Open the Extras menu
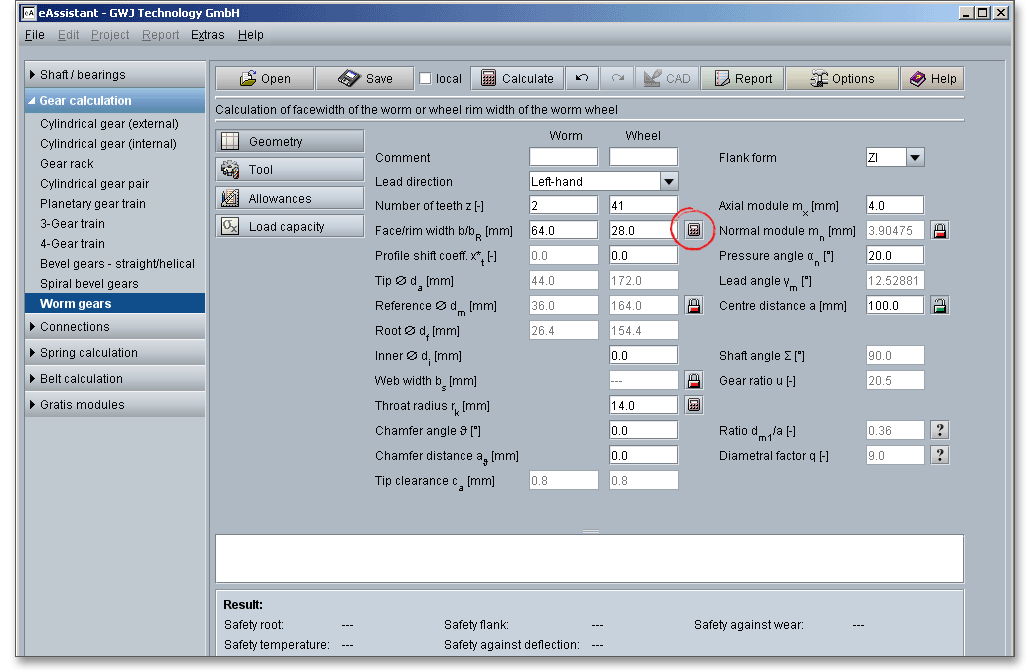1030x672 pixels. (208, 35)
